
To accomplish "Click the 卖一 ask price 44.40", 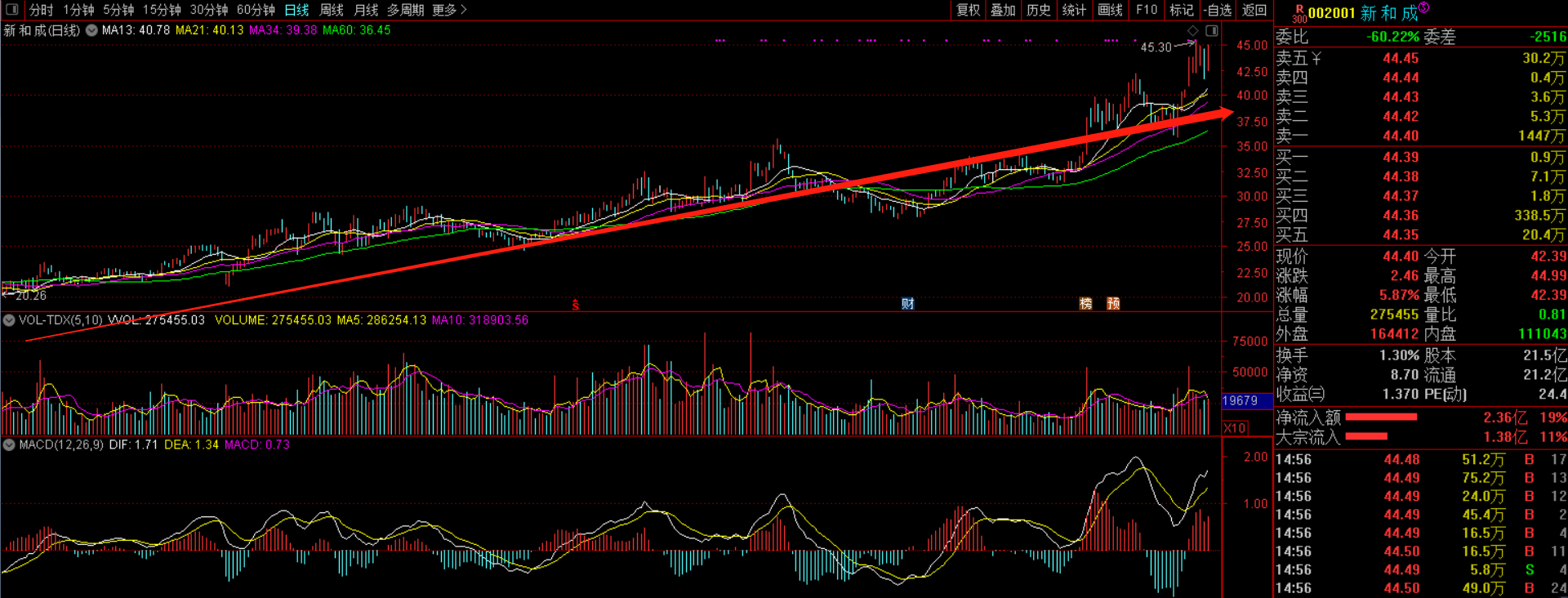I will 1401,136.
